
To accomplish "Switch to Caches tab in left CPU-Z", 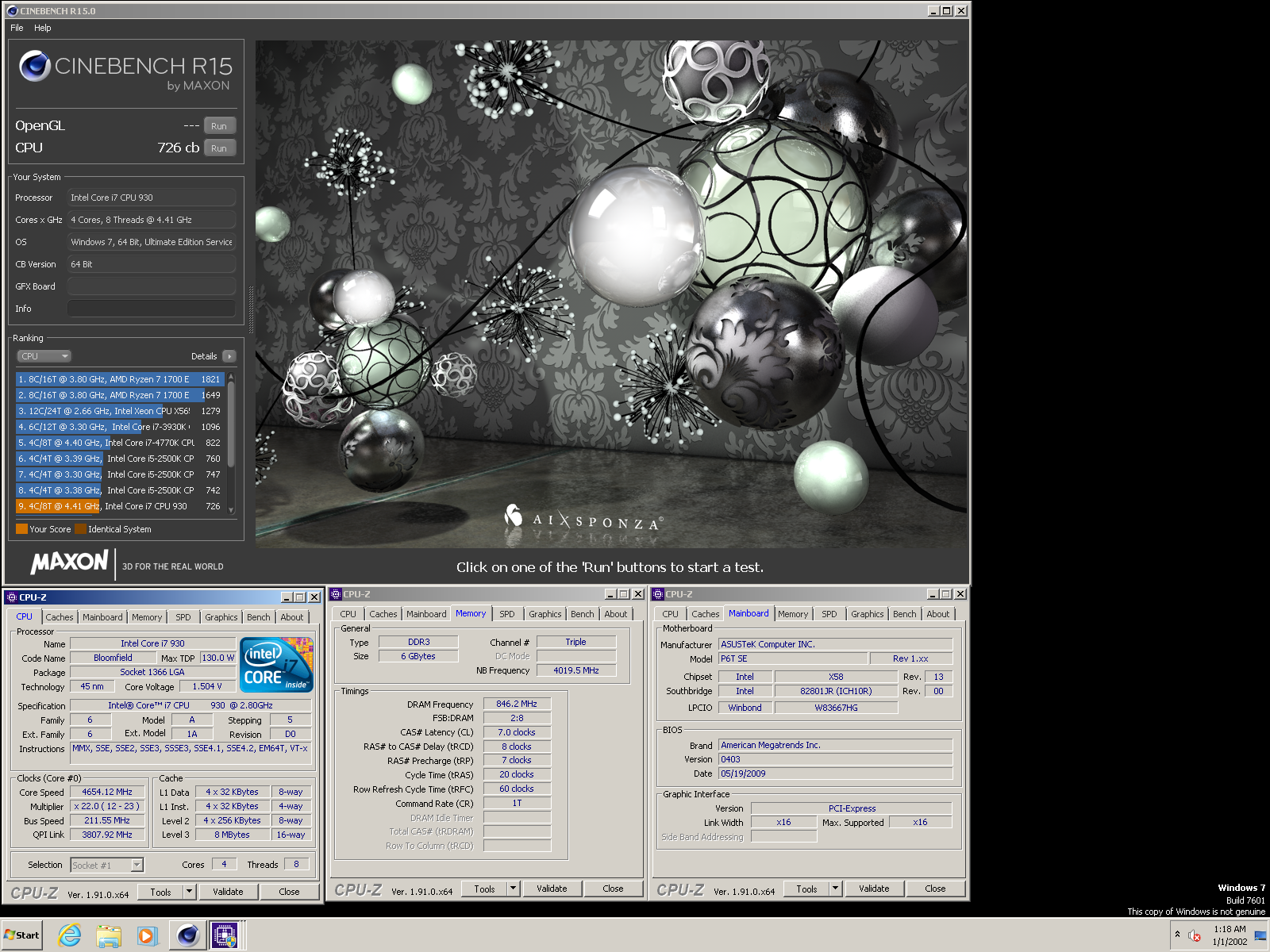I will [60, 617].
